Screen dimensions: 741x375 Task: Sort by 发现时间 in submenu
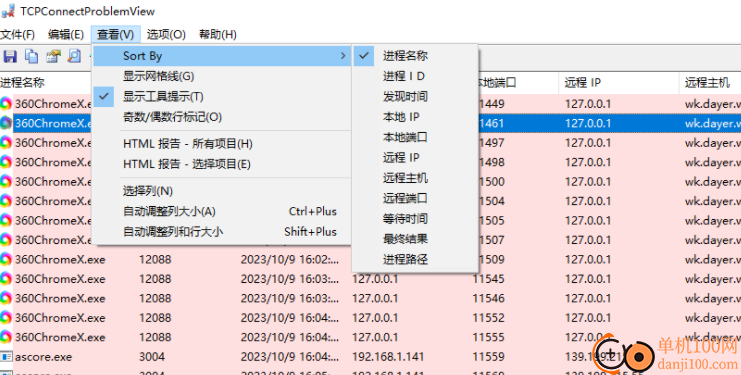(x=415, y=96)
